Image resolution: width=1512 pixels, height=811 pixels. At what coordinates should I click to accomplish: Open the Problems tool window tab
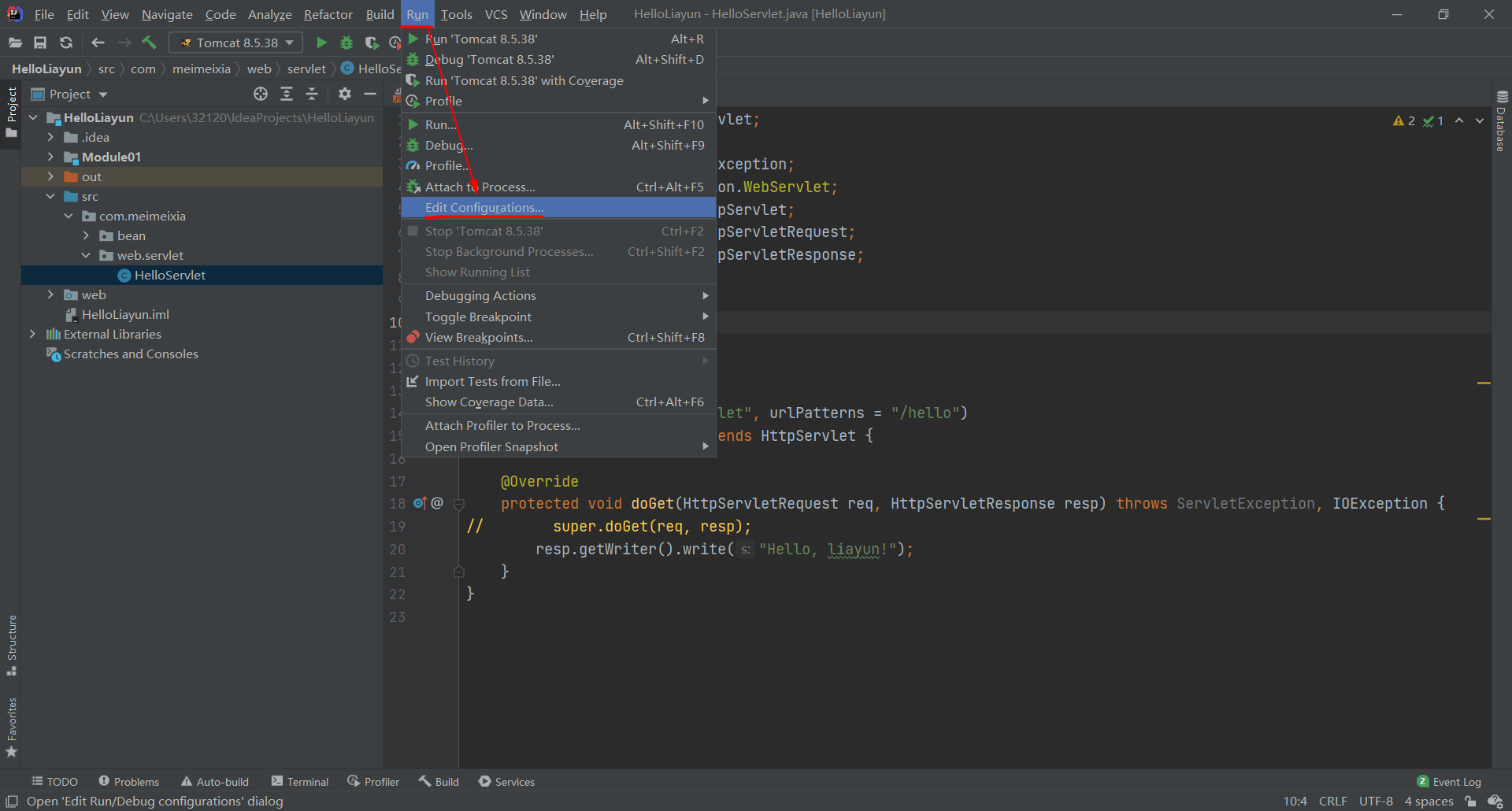tap(128, 781)
